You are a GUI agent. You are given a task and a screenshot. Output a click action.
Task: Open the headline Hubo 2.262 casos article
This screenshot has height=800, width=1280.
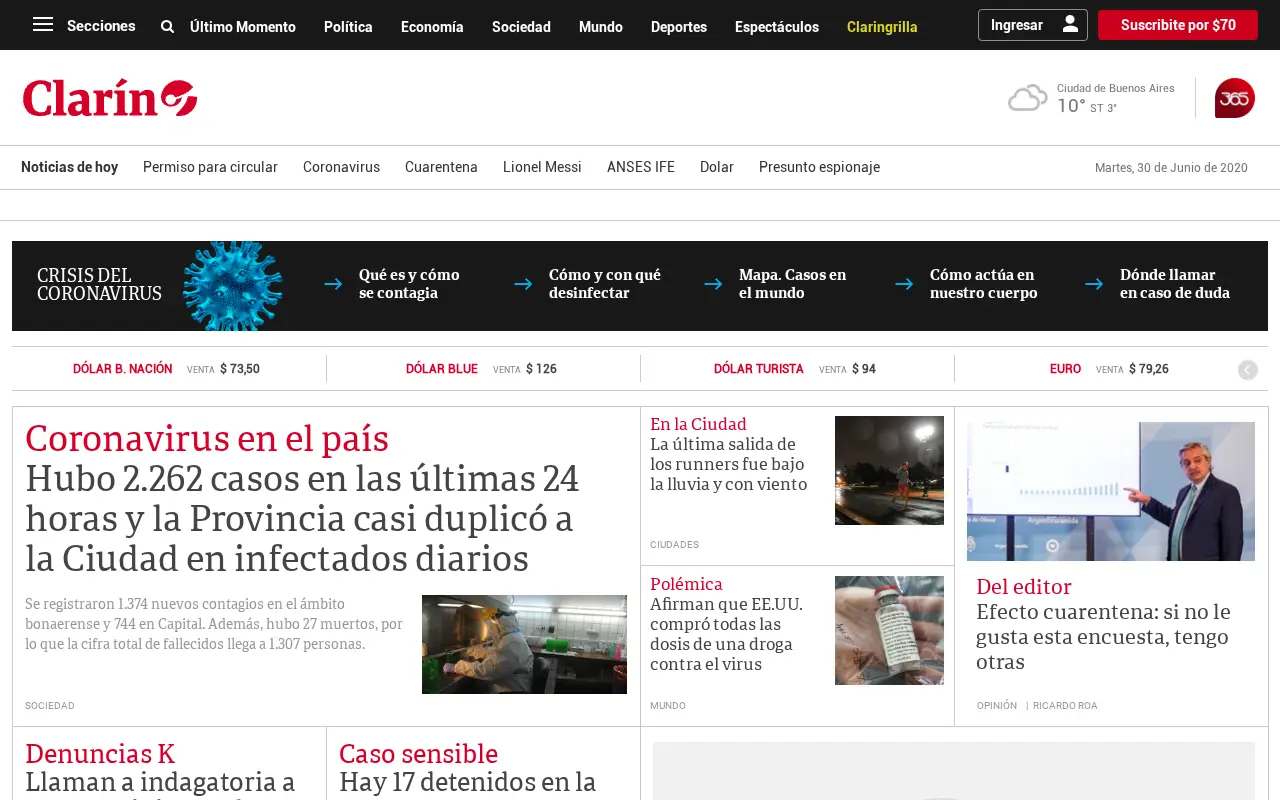302,519
